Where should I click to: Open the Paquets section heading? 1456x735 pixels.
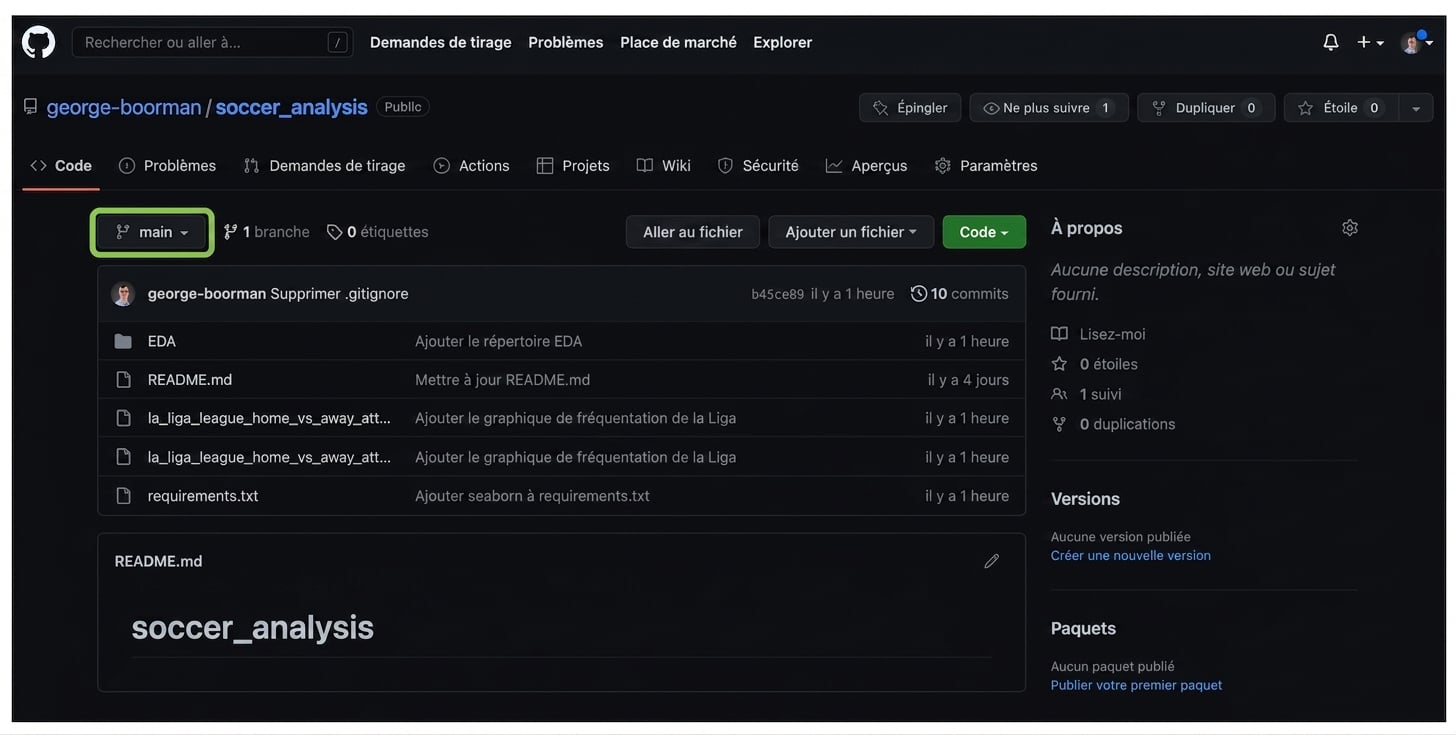pos(1084,629)
